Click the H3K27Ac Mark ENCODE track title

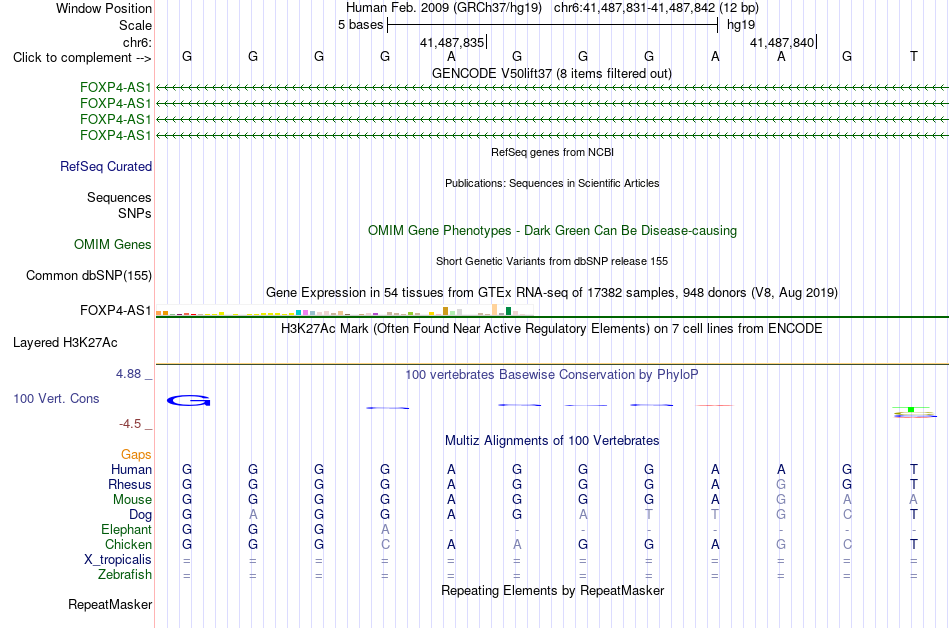pos(552,329)
